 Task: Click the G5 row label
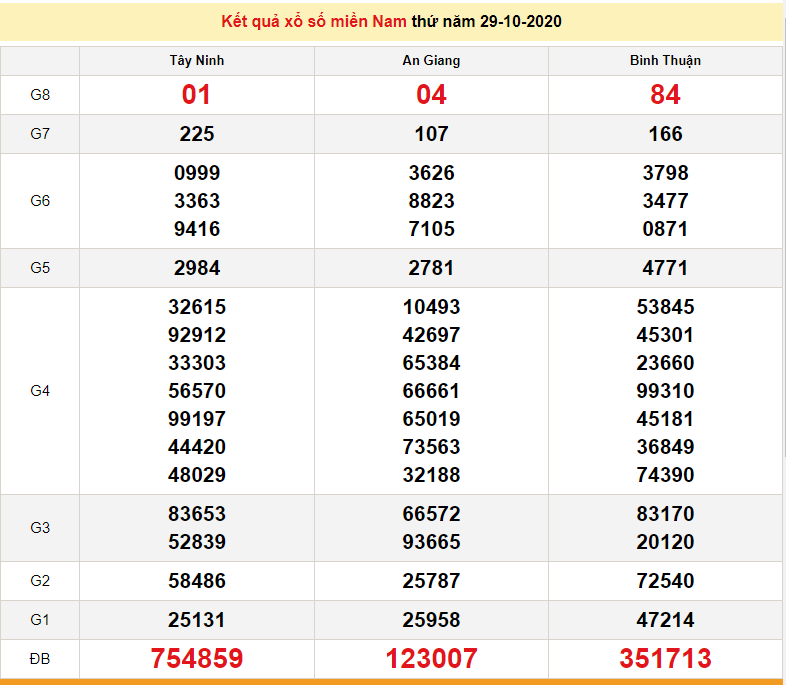click(x=40, y=268)
